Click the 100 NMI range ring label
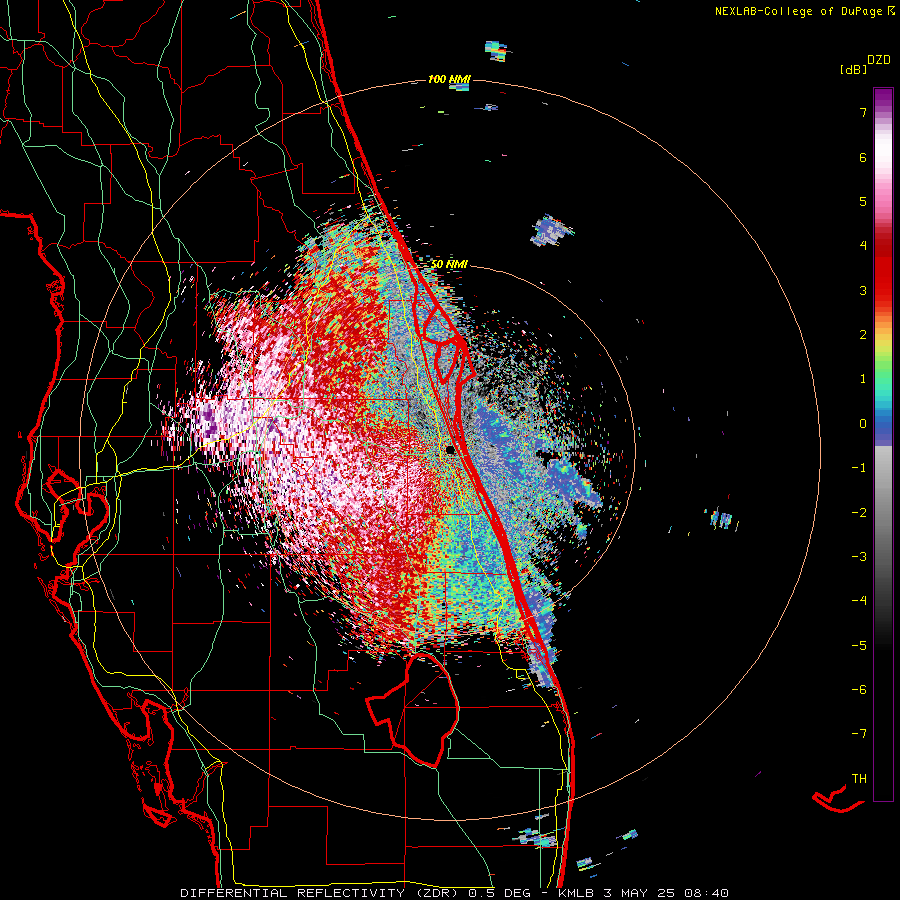Screen dimensions: 900x900 coord(449,79)
